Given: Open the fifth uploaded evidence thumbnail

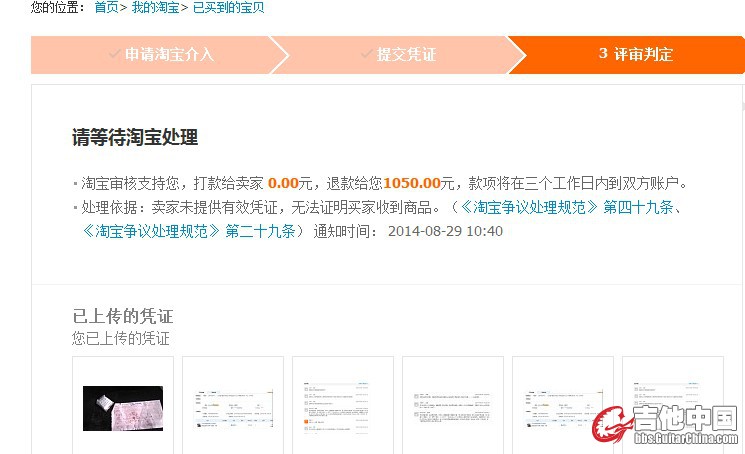Looking at the screenshot, I should point(563,408).
